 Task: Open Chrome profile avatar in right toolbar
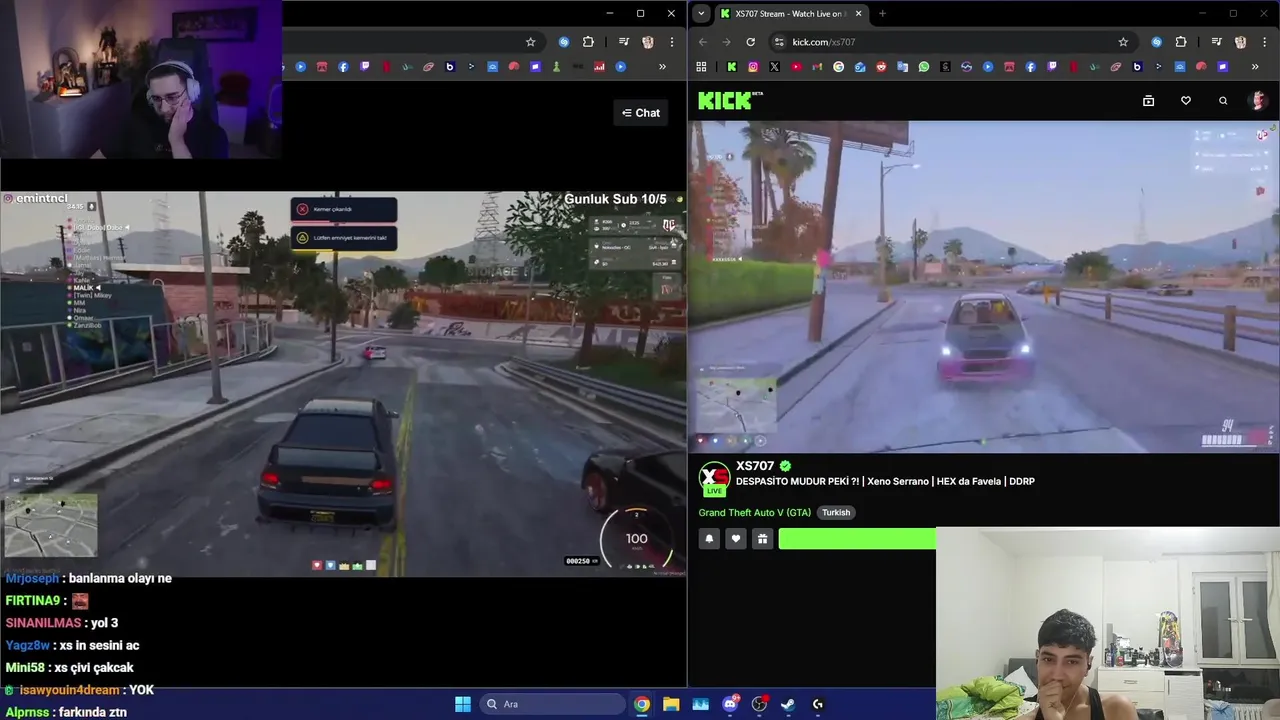click(1240, 42)
